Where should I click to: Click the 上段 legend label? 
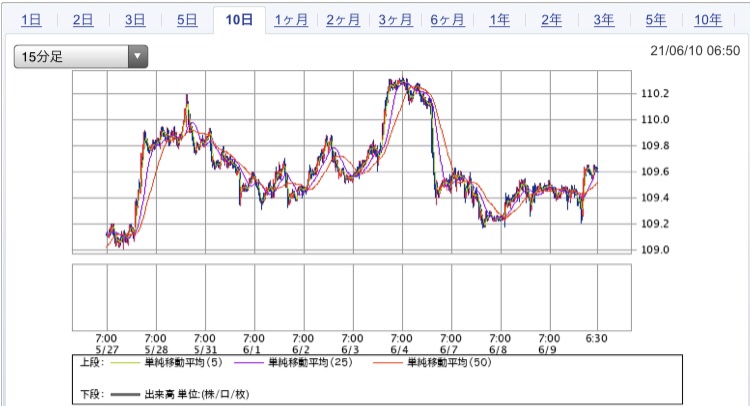(92, 362)
